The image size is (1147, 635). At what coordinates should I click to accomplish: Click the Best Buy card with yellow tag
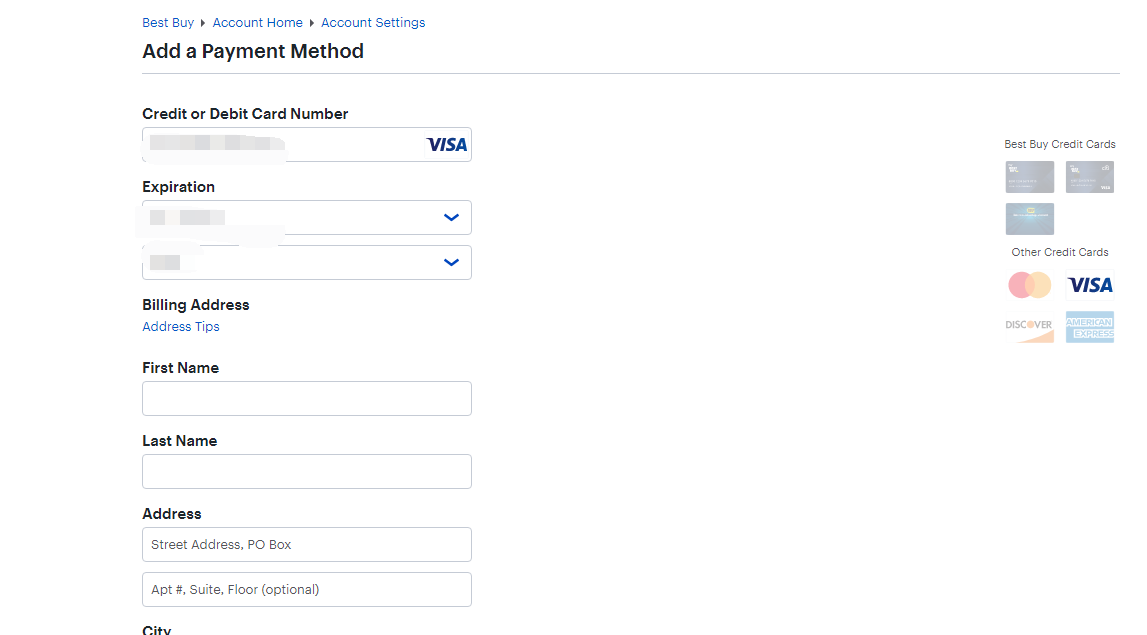(x=1029, y=218)
